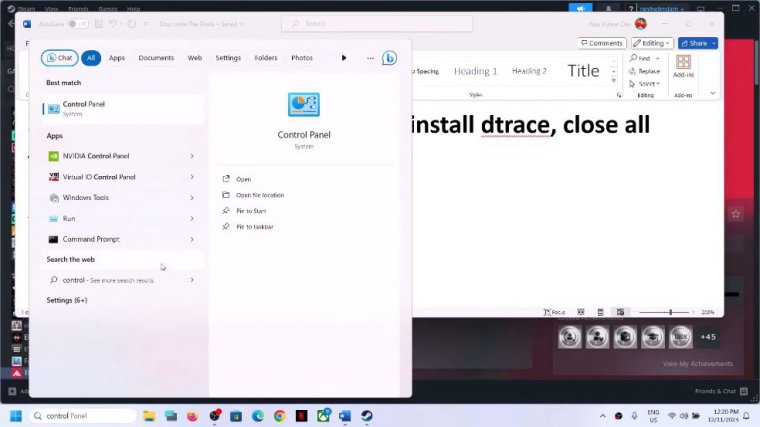Switch to the Apps search filter tab
This screenshot has width=760, height=427.
(117, 58)
